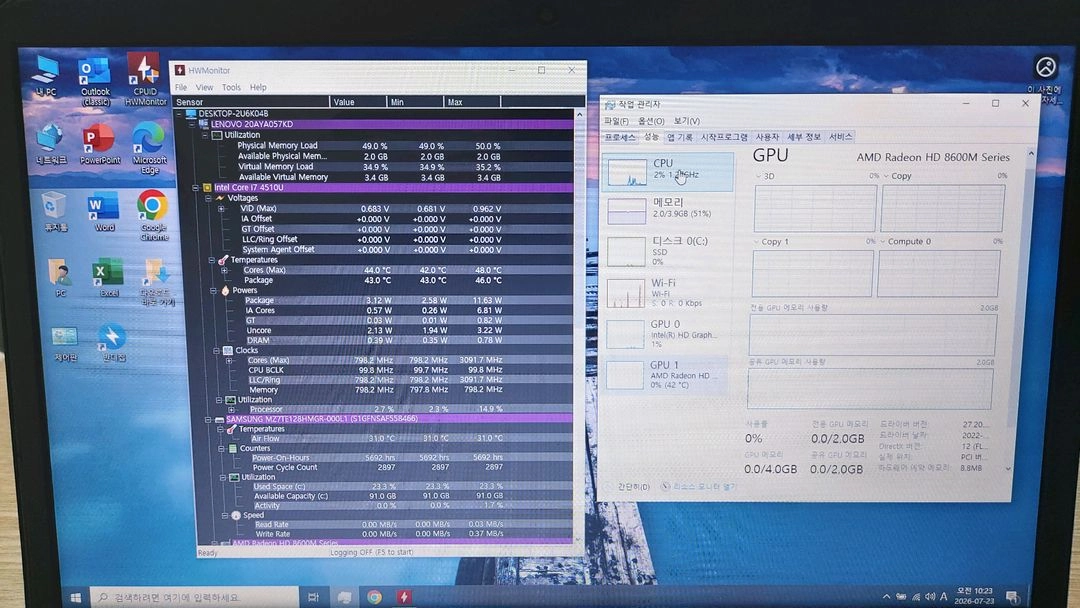Screen dimensions: 1080x608
Task: Open the Excel desktop shortcut
Action: pyautogui.click(x=107, y=277)
